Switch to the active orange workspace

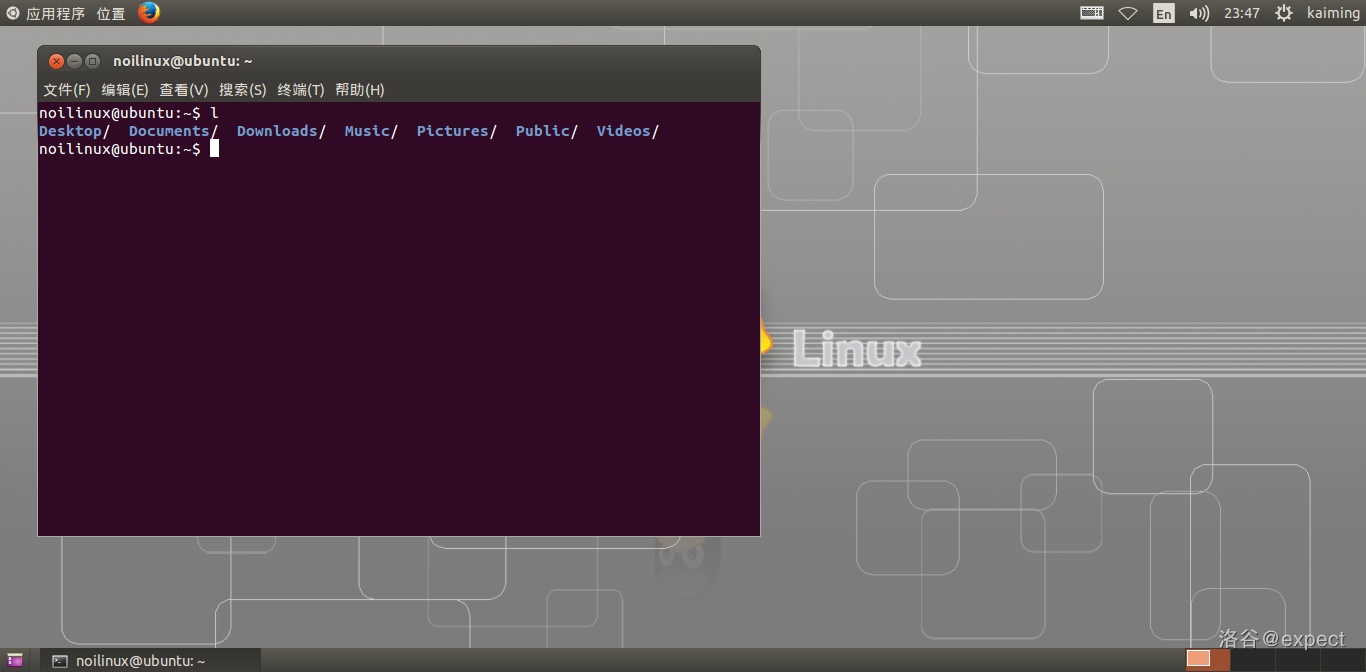click(1198, 659)
